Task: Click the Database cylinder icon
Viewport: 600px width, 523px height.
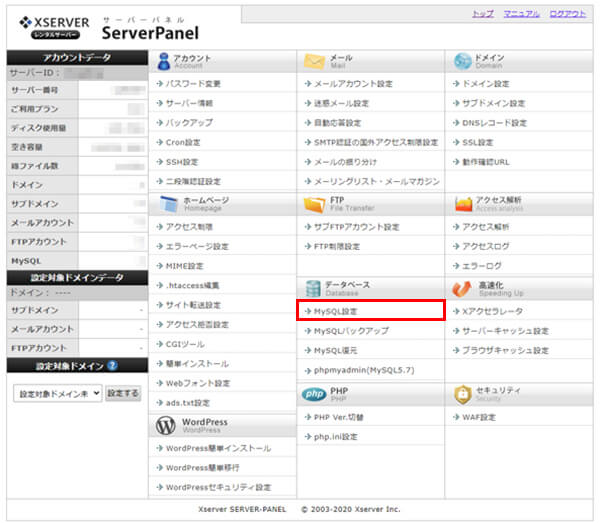Action: [x=313, y=288]
